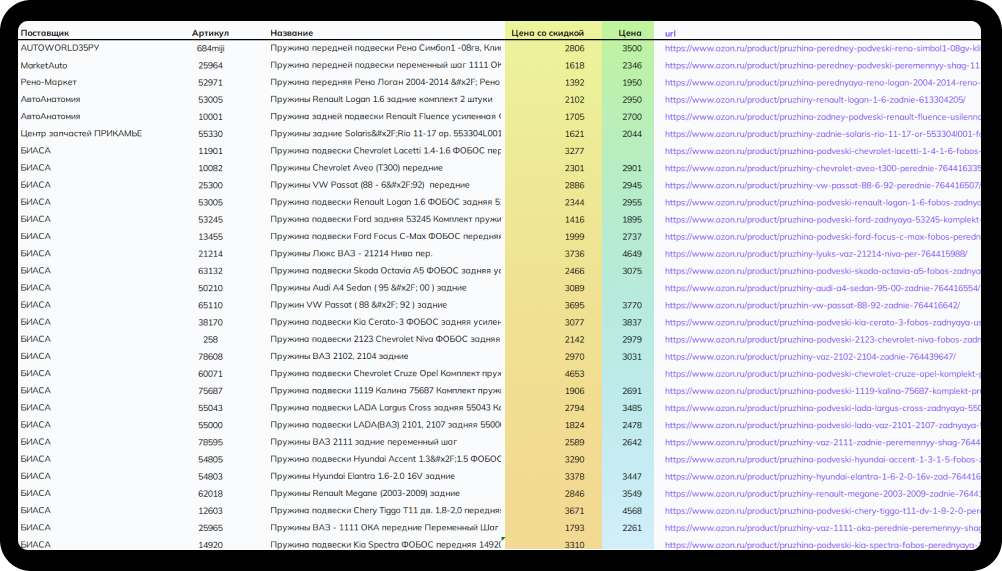Select name cell Пружины ВАЗ 2111 задние переменный шаг

point(364,442)
